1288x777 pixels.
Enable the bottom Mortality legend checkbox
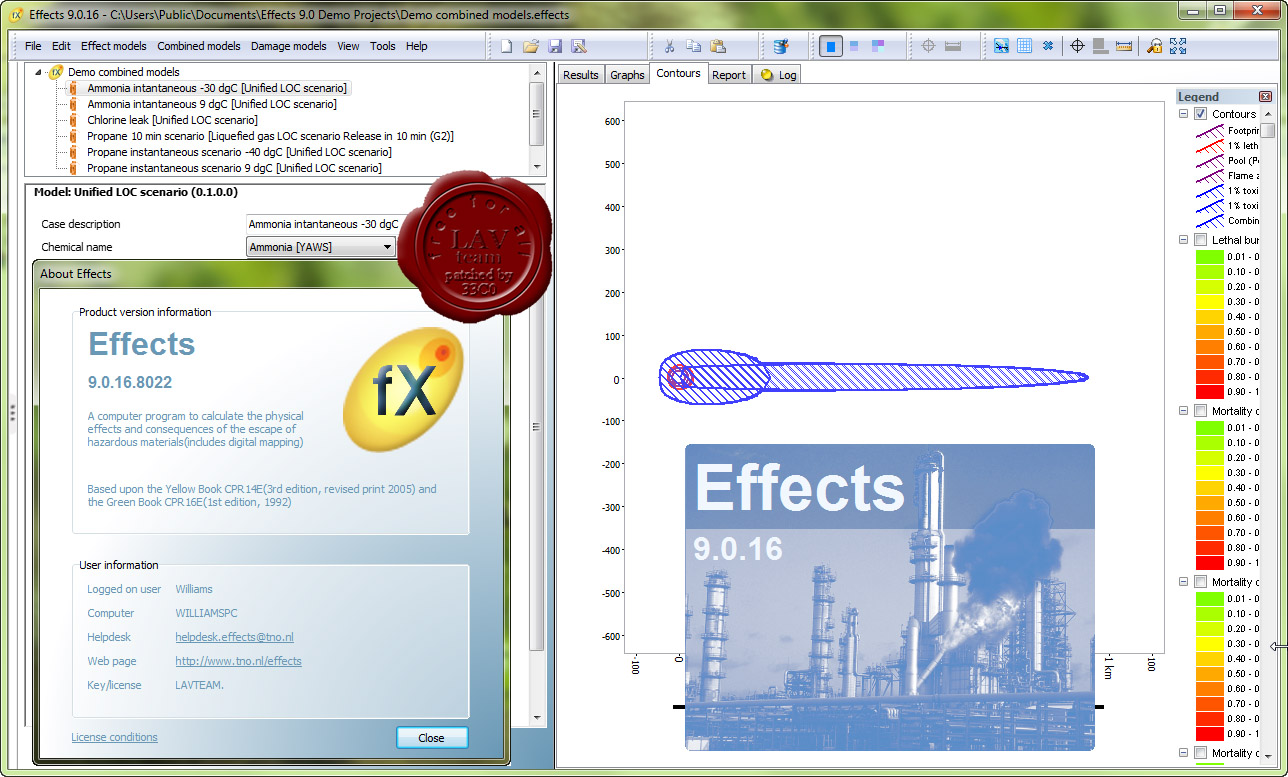1200,753
